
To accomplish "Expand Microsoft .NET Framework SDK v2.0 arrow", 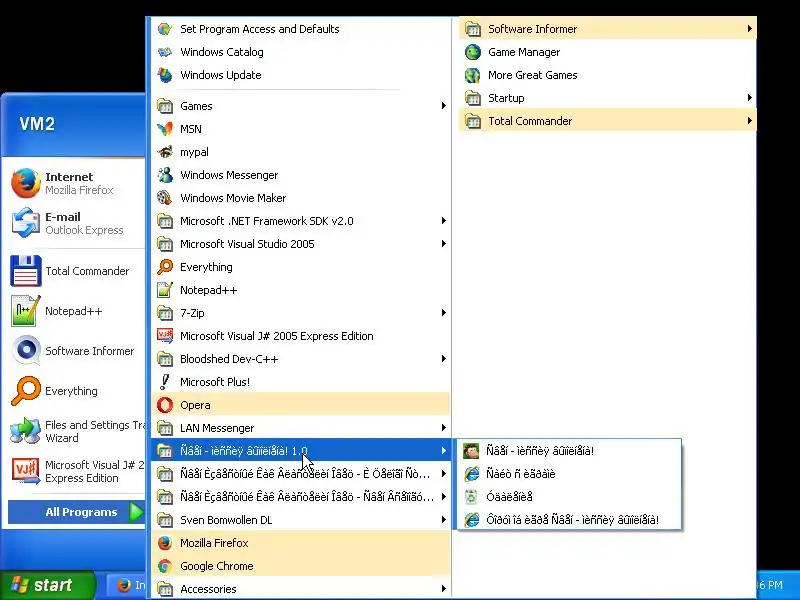I will 443,221.
